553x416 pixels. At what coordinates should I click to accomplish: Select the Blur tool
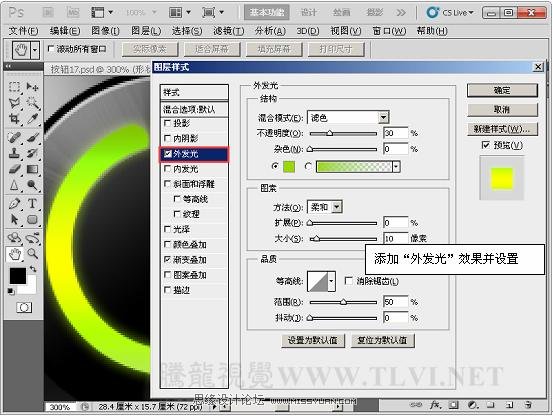[x=14, y=185]
